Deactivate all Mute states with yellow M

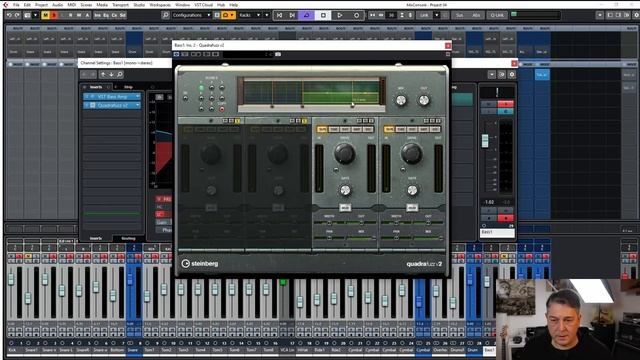pyautogui.click(x=45, y=15)
